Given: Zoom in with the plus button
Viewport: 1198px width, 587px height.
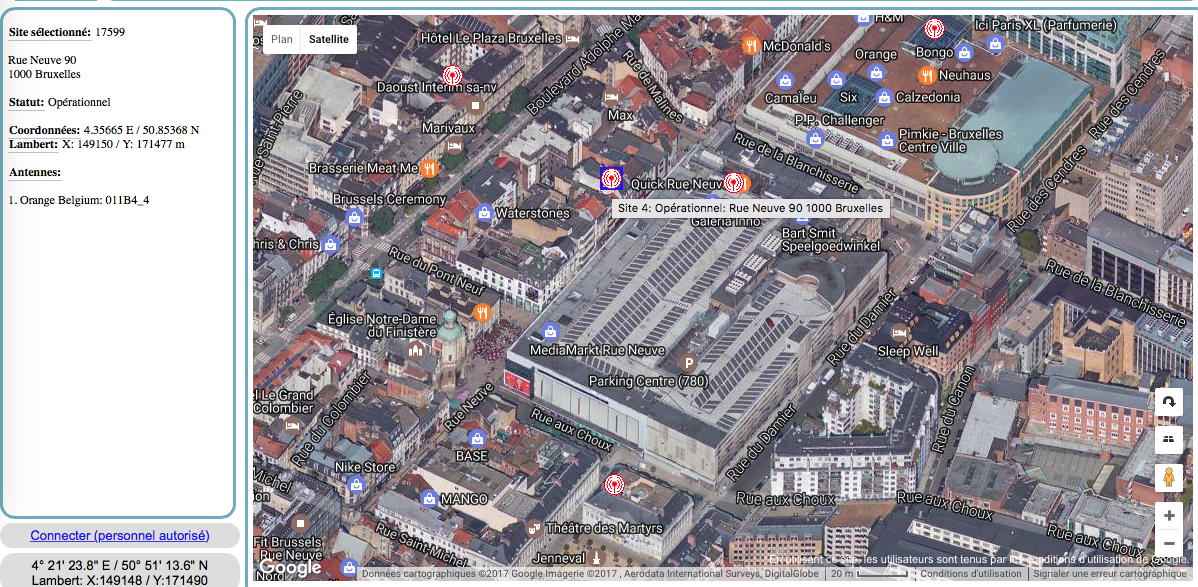Looking at the screenshot, I should click(x=1169, y=516).
